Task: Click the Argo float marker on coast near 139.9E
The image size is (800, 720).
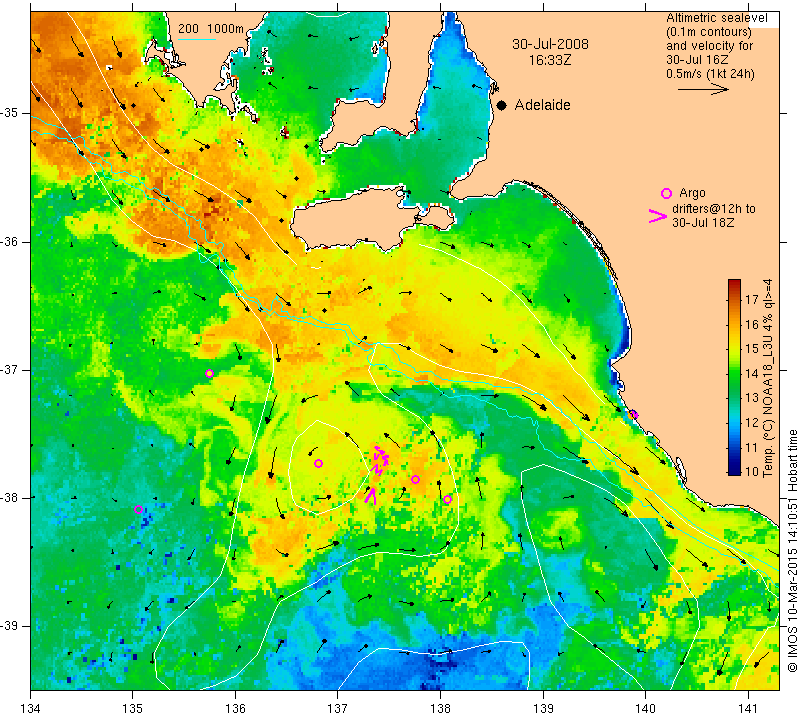Action: [633, 414]
